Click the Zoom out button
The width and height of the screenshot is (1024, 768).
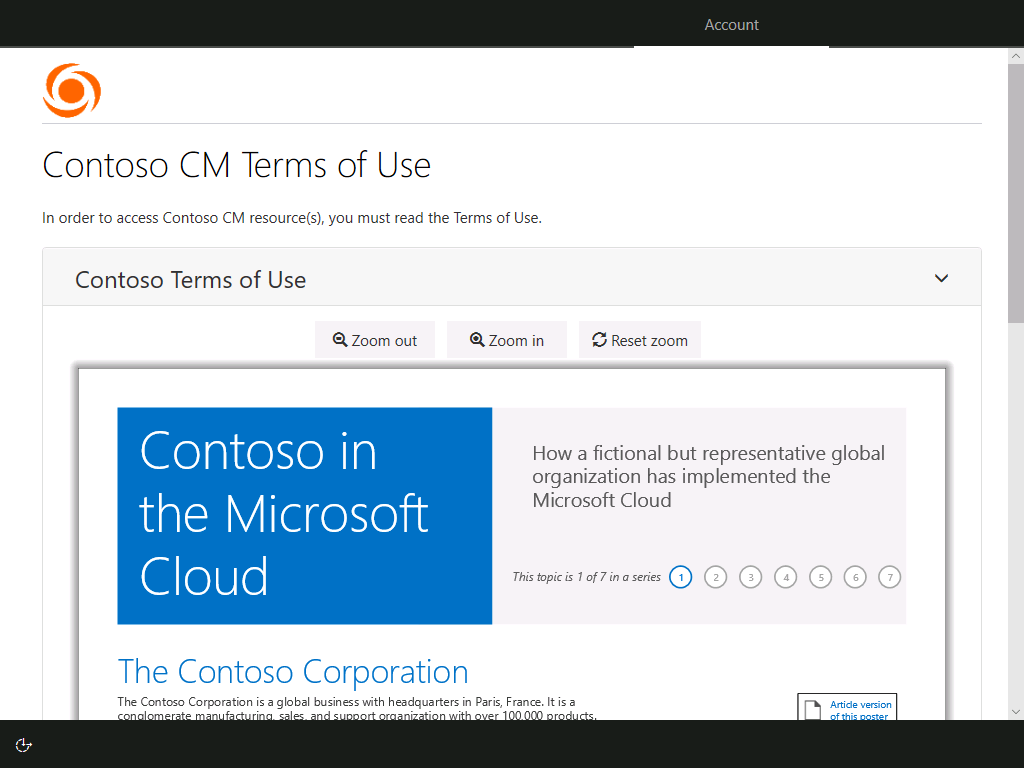(x=375, y=340)
